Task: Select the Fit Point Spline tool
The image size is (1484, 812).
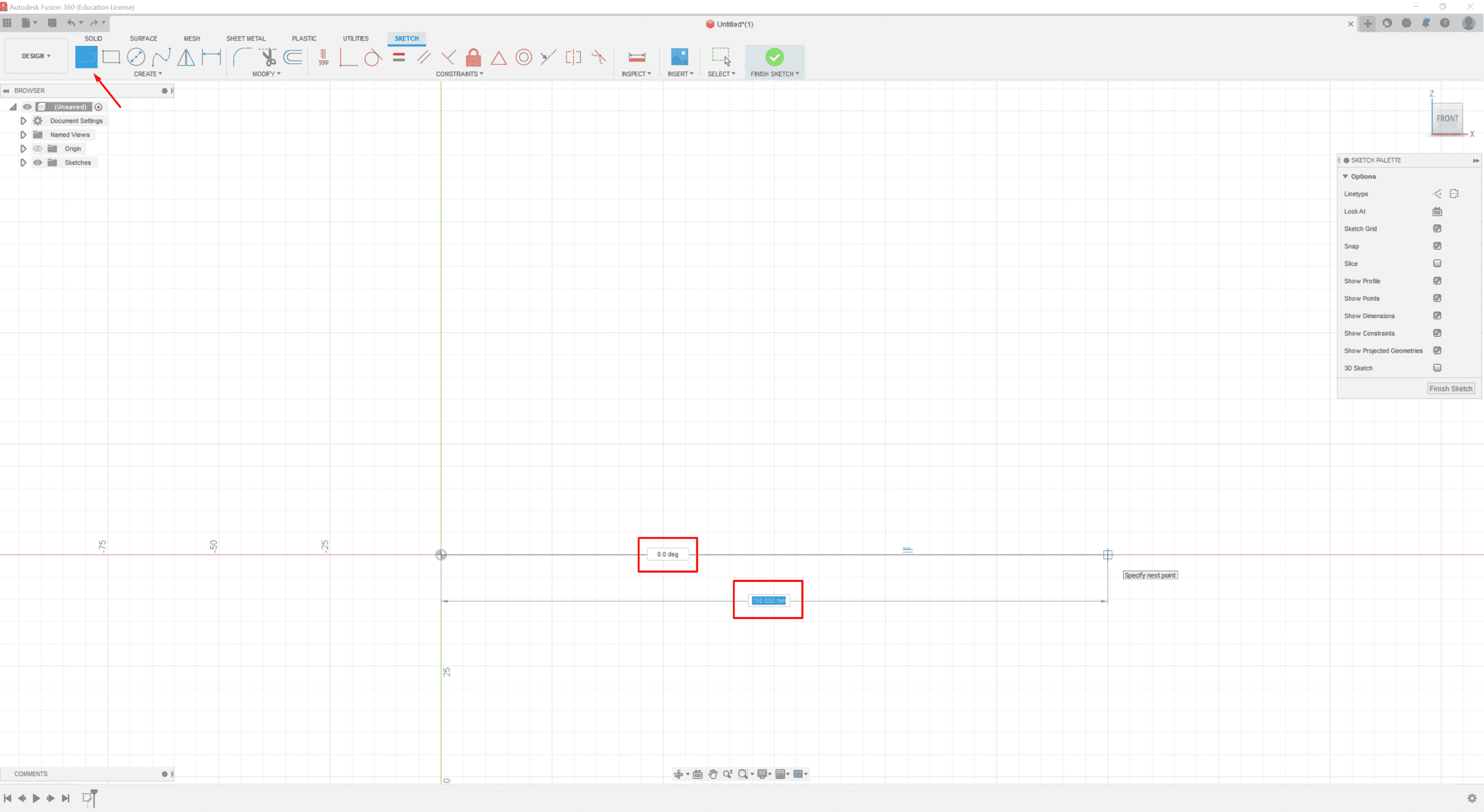Action: pyautogui.click(x=161, y=57)
